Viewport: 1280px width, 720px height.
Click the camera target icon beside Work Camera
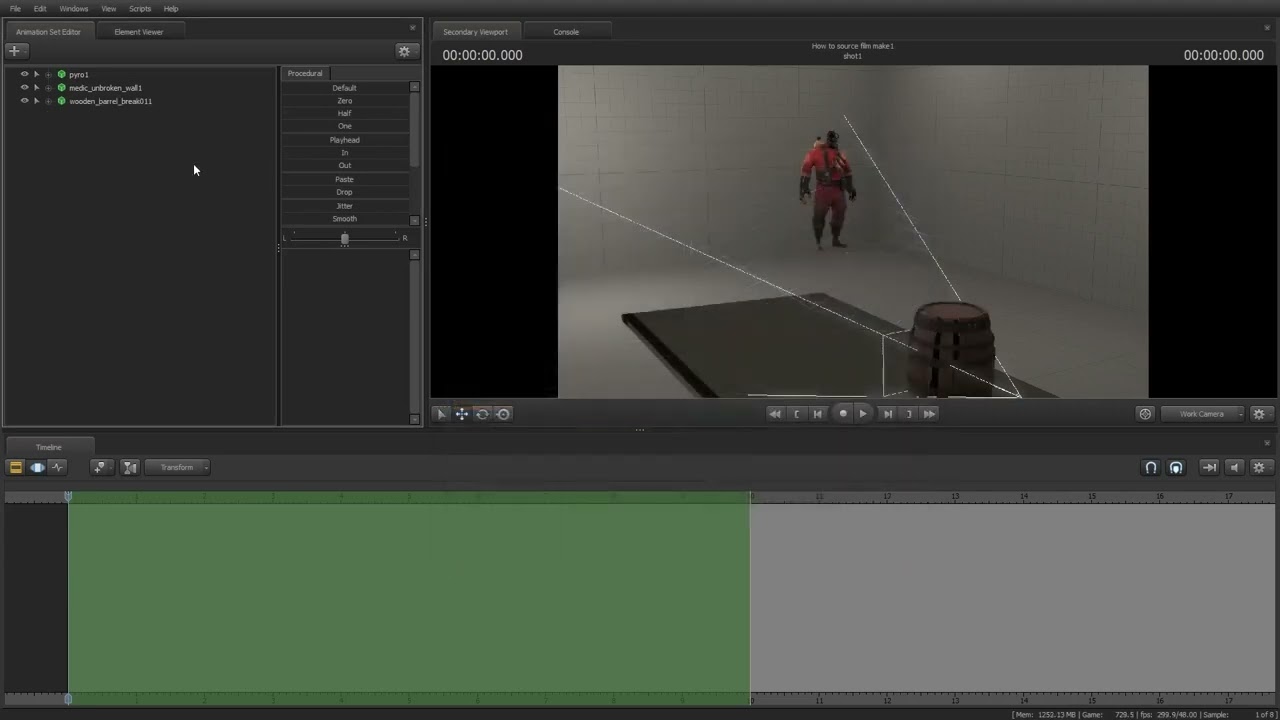1146,414
